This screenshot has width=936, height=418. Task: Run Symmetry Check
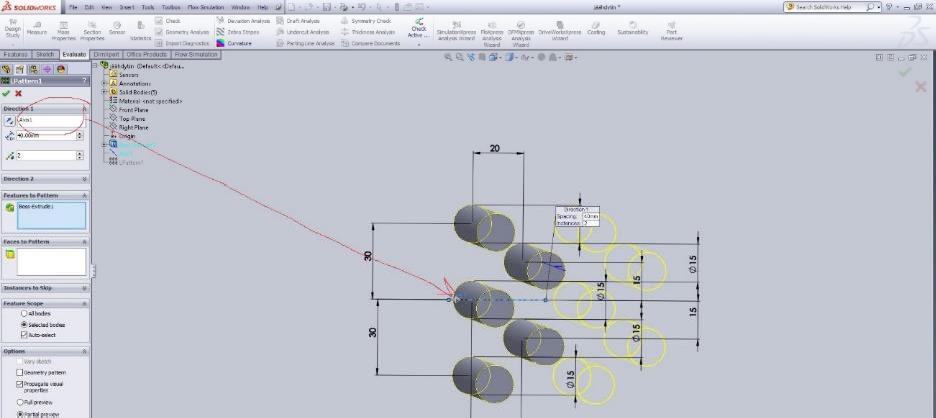tap(366, 20)
